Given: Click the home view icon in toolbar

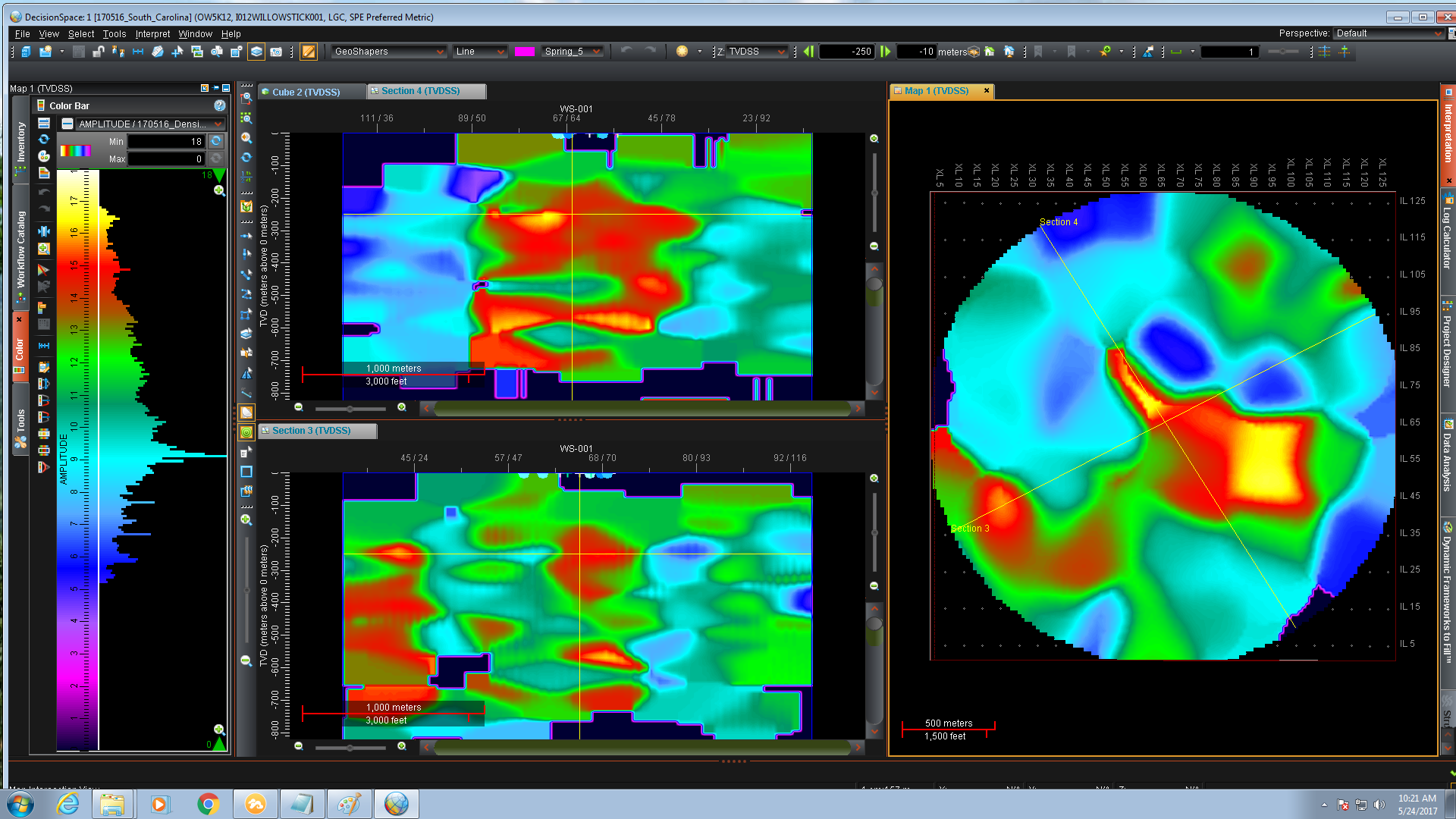Looking at the screenshot, I should pyautogui.click(x=989, y=52).
